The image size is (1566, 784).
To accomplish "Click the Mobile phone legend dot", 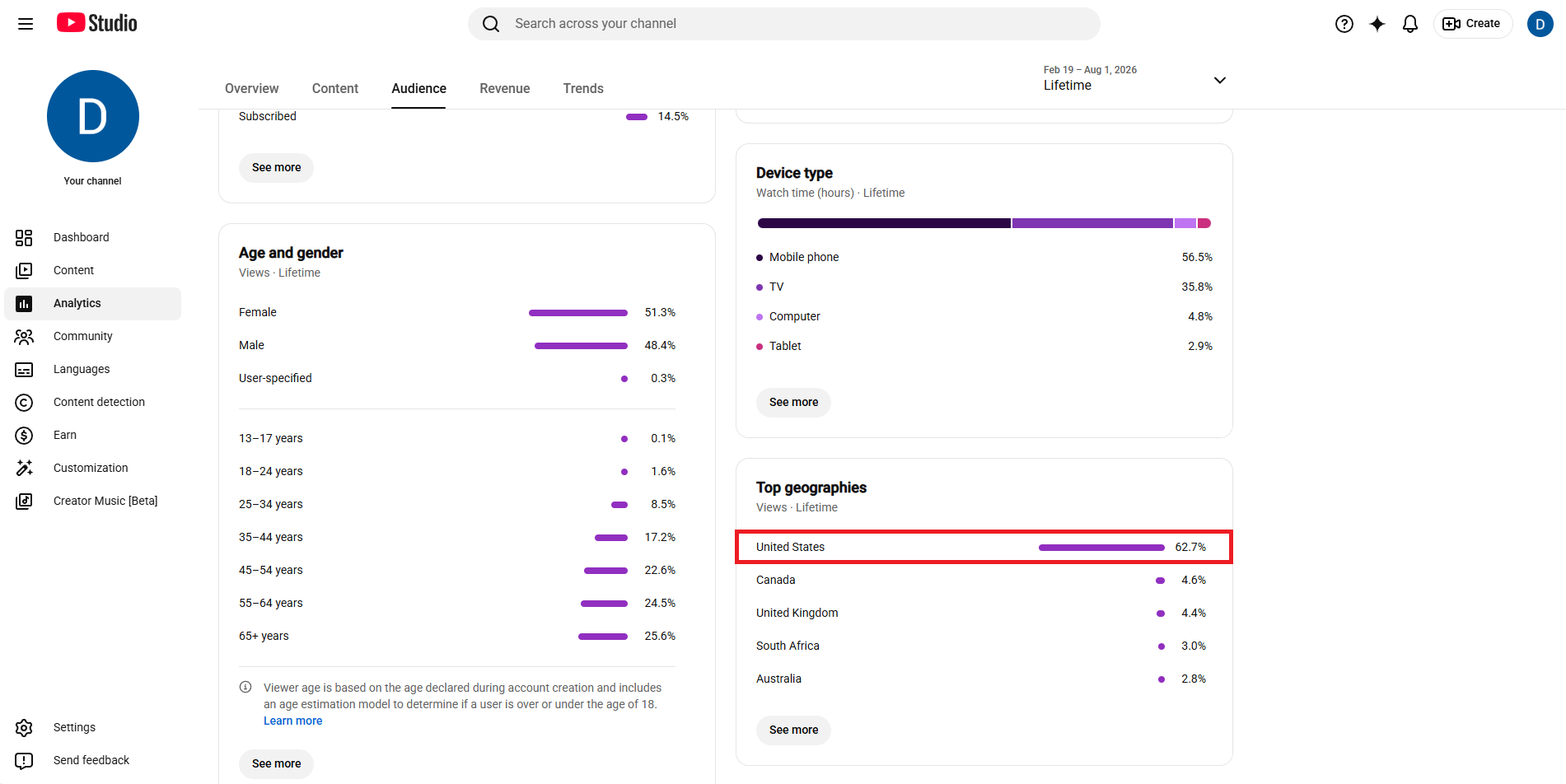I will click(760, 258).
